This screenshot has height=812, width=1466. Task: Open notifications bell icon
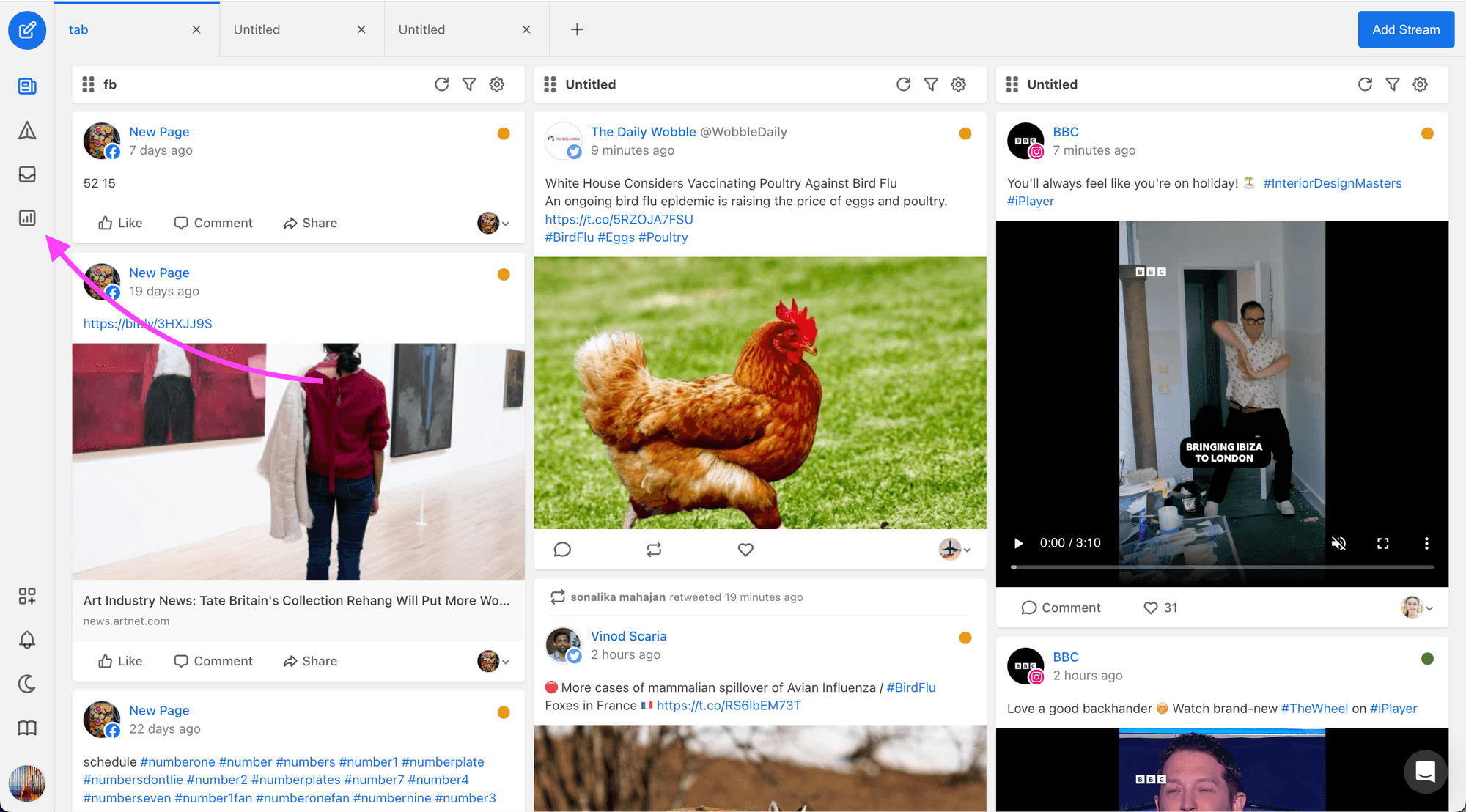(27, 640)
